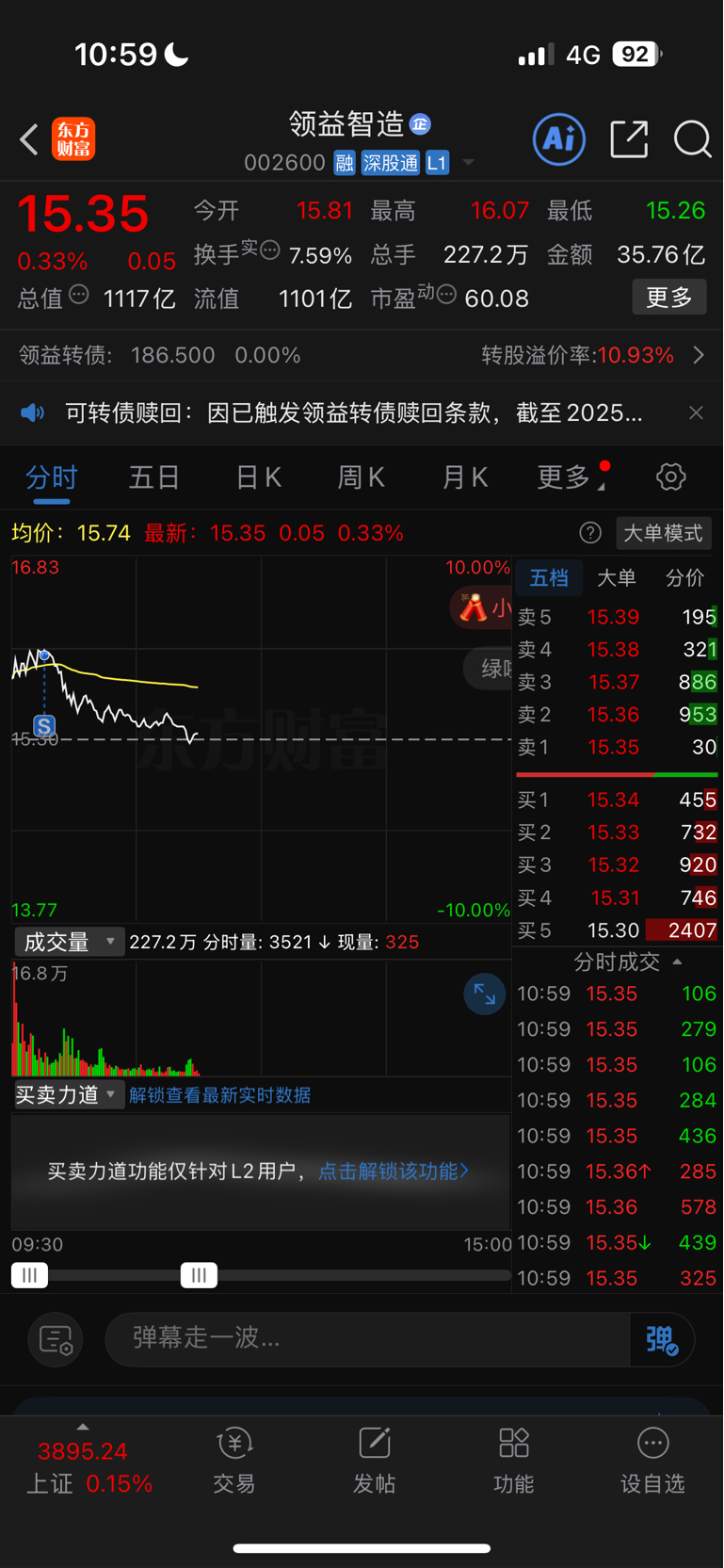The image size is (724, 1568).
Task: Open 交易 trade icon
Action: [x=234, y=1462]
